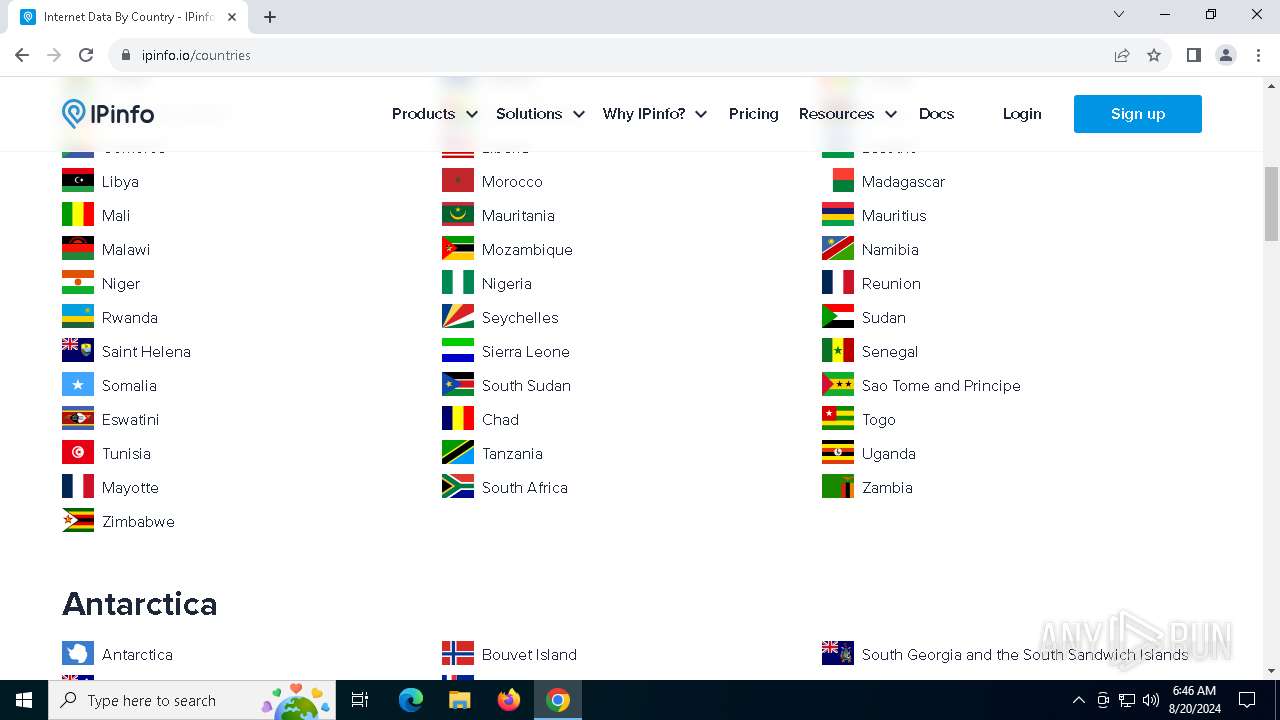Viewport: 1280px width, 720px height.
Task: Open Chrome profile menu
Action: point(1226,55)
